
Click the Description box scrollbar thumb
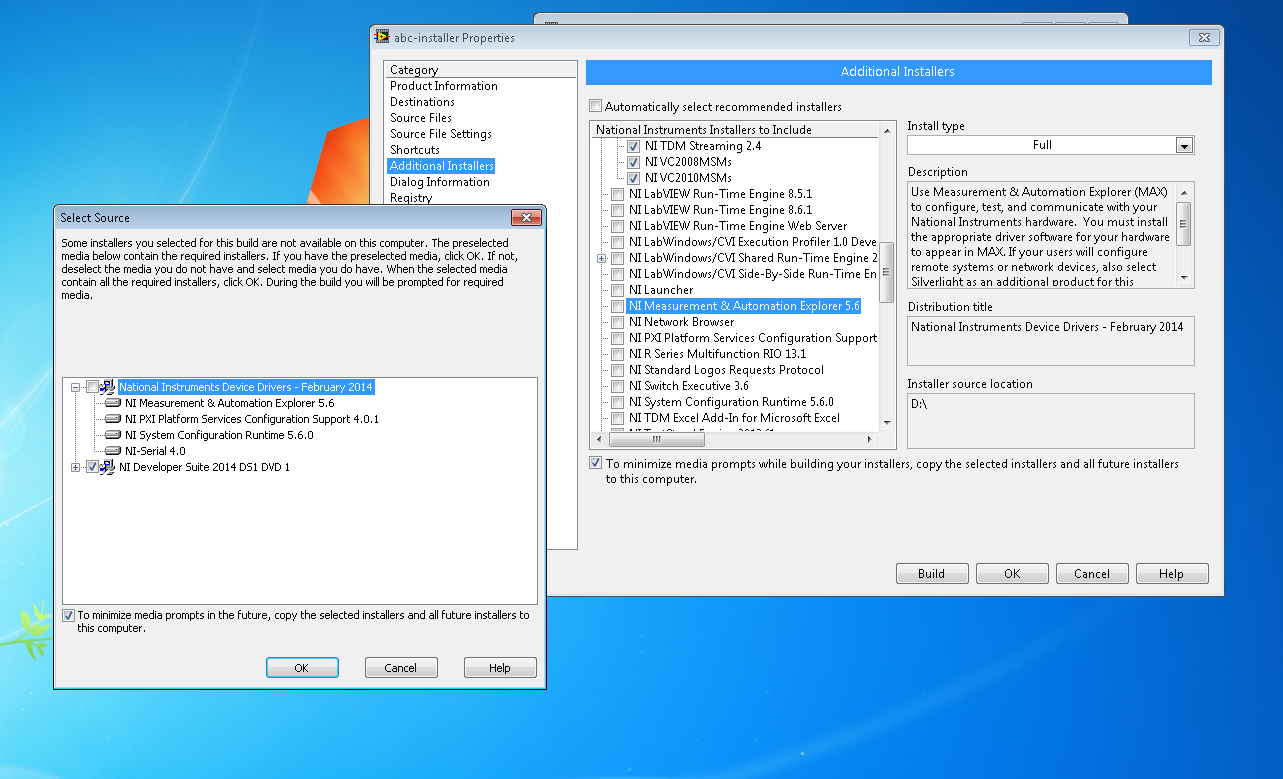tap(1185, 223)
